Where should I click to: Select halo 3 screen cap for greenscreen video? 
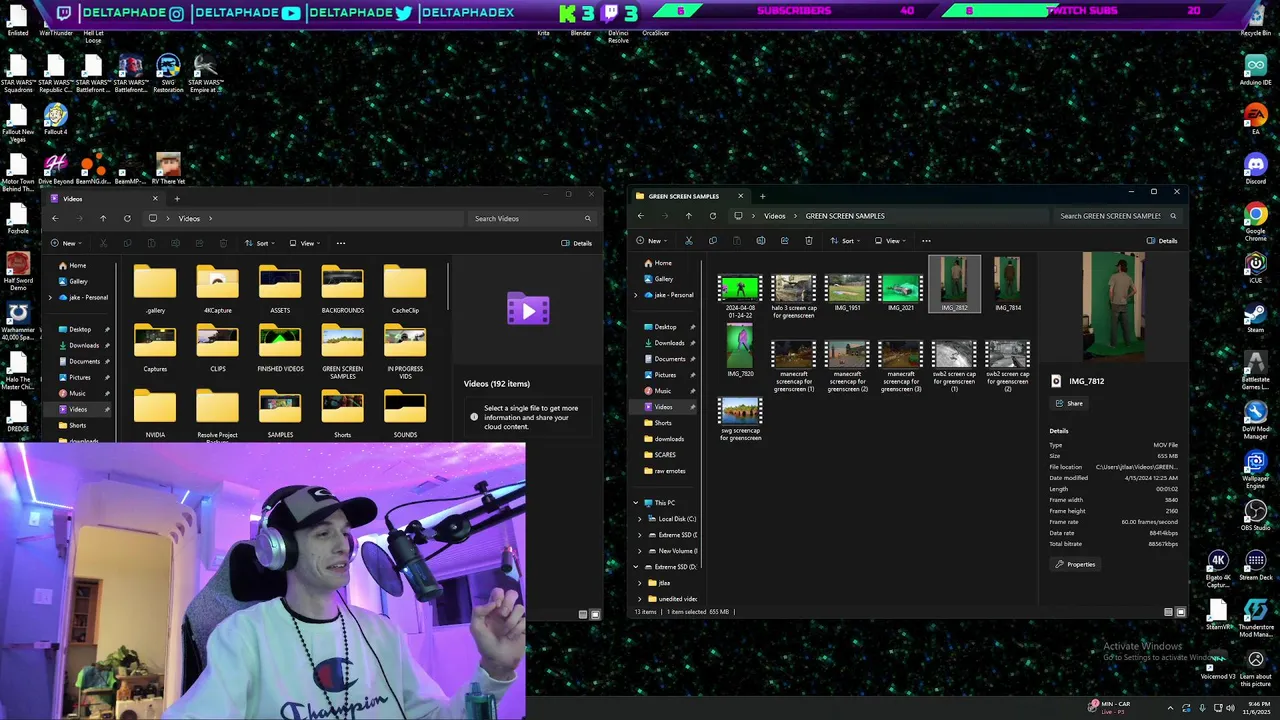793,297
